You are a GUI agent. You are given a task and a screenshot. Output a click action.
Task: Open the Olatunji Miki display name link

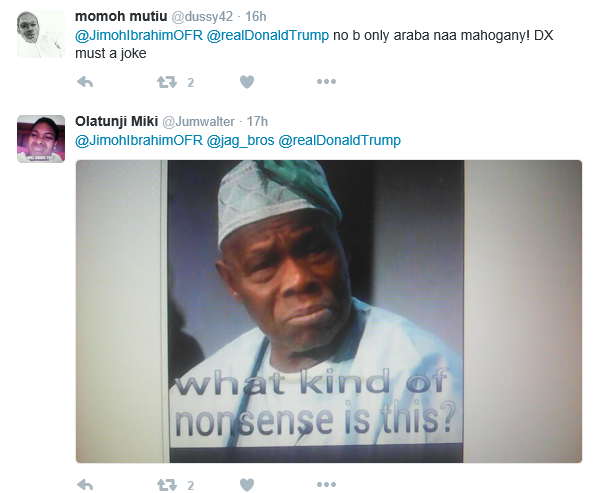(x=113, y=121)
